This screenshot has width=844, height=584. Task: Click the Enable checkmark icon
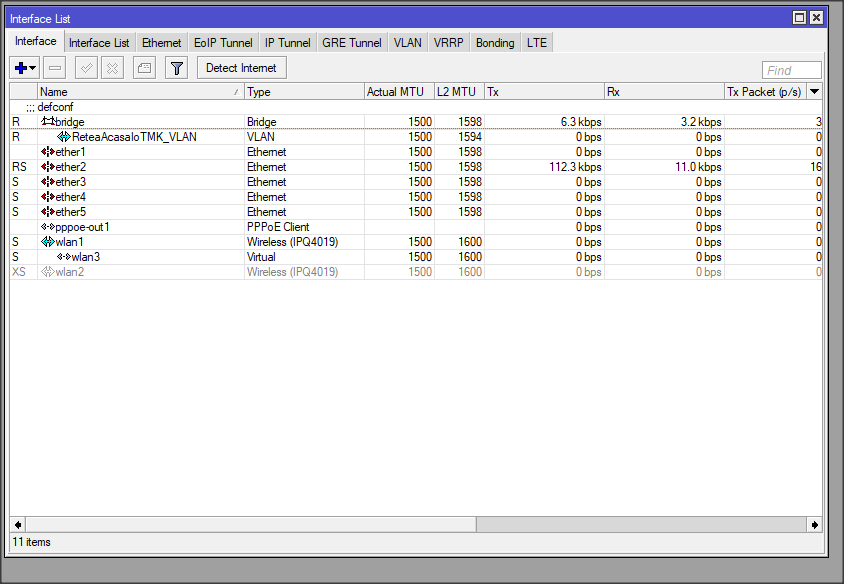pos(85,68)
